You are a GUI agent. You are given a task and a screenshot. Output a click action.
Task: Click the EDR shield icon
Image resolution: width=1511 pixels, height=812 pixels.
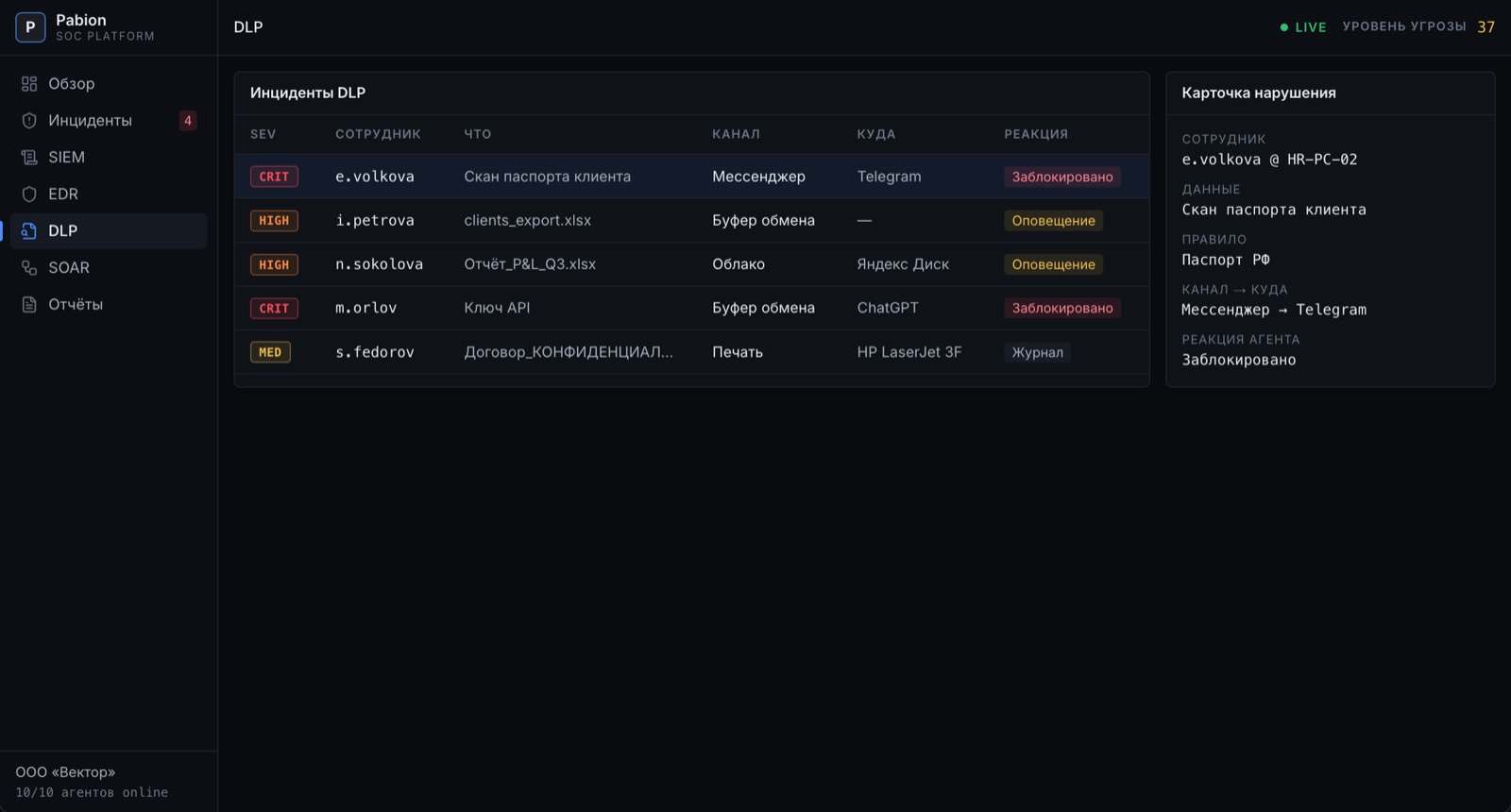(x=29, y=195)
